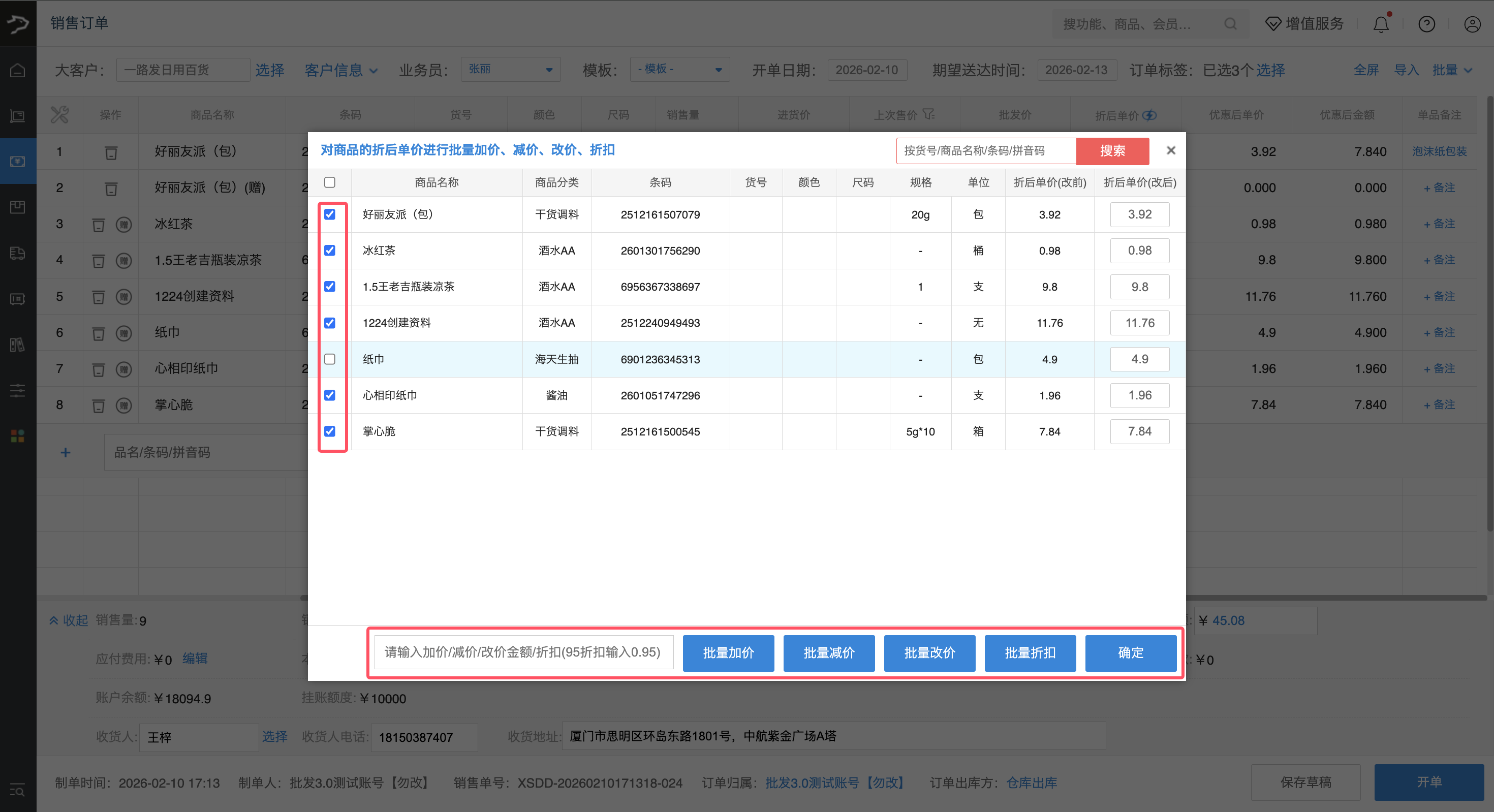Click the wrench column settings icon
Screen dimensions: 1494x812
coord(59,114)
